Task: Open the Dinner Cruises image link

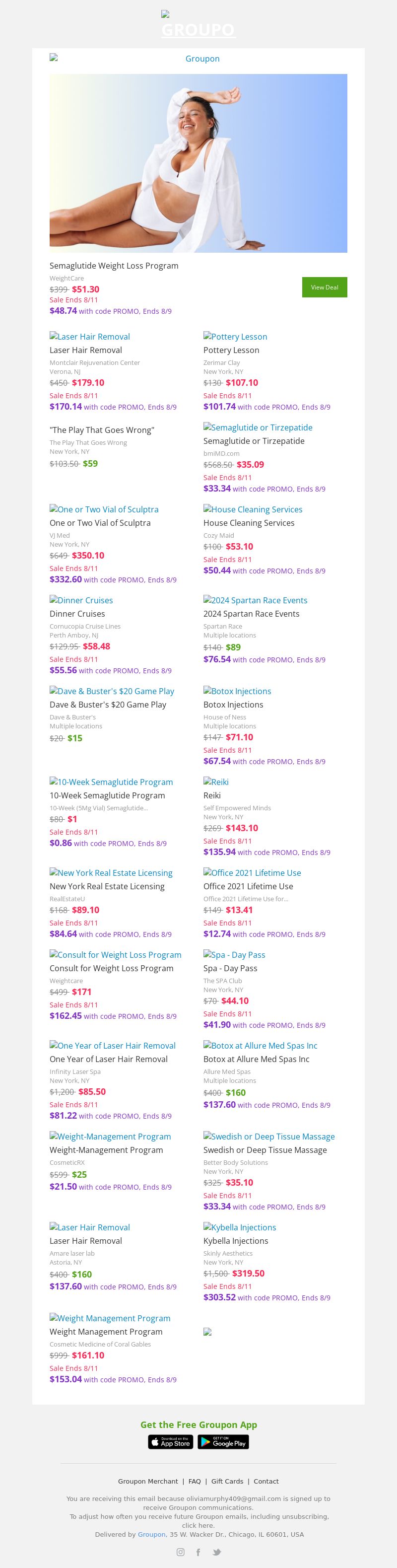Action: click(81, 600)
